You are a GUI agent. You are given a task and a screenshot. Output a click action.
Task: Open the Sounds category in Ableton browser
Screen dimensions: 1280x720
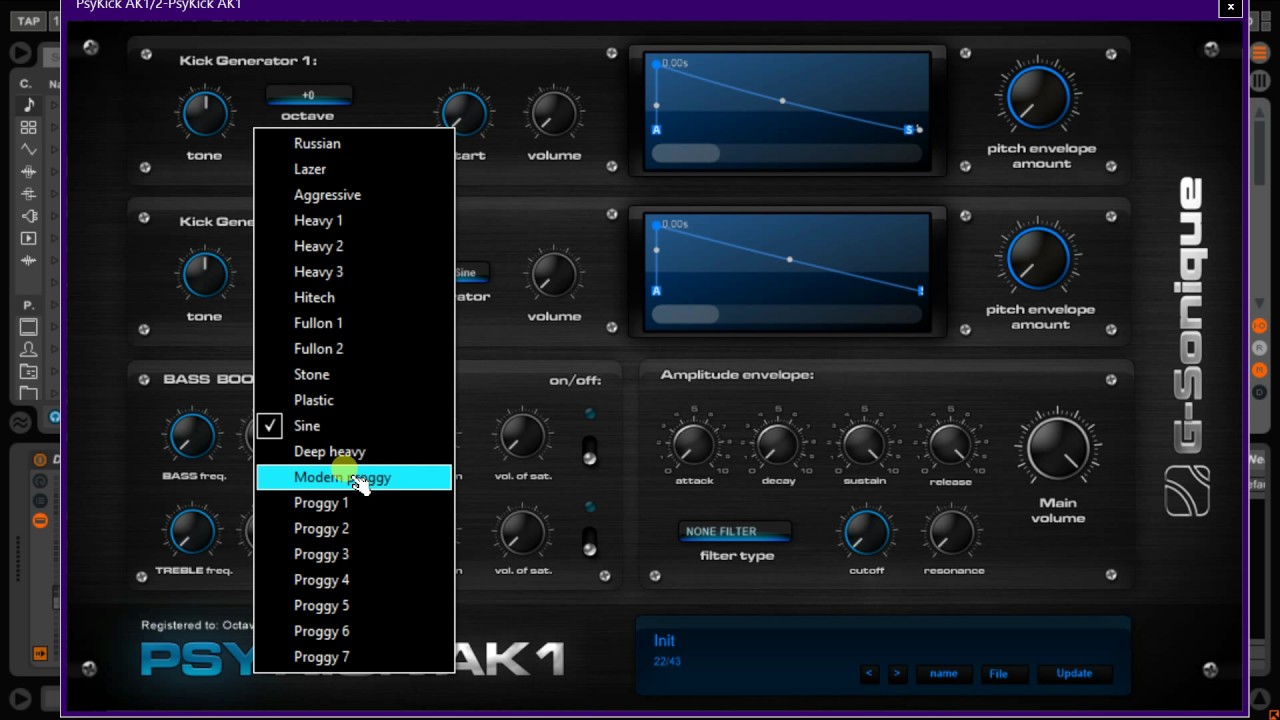[28, 105]
